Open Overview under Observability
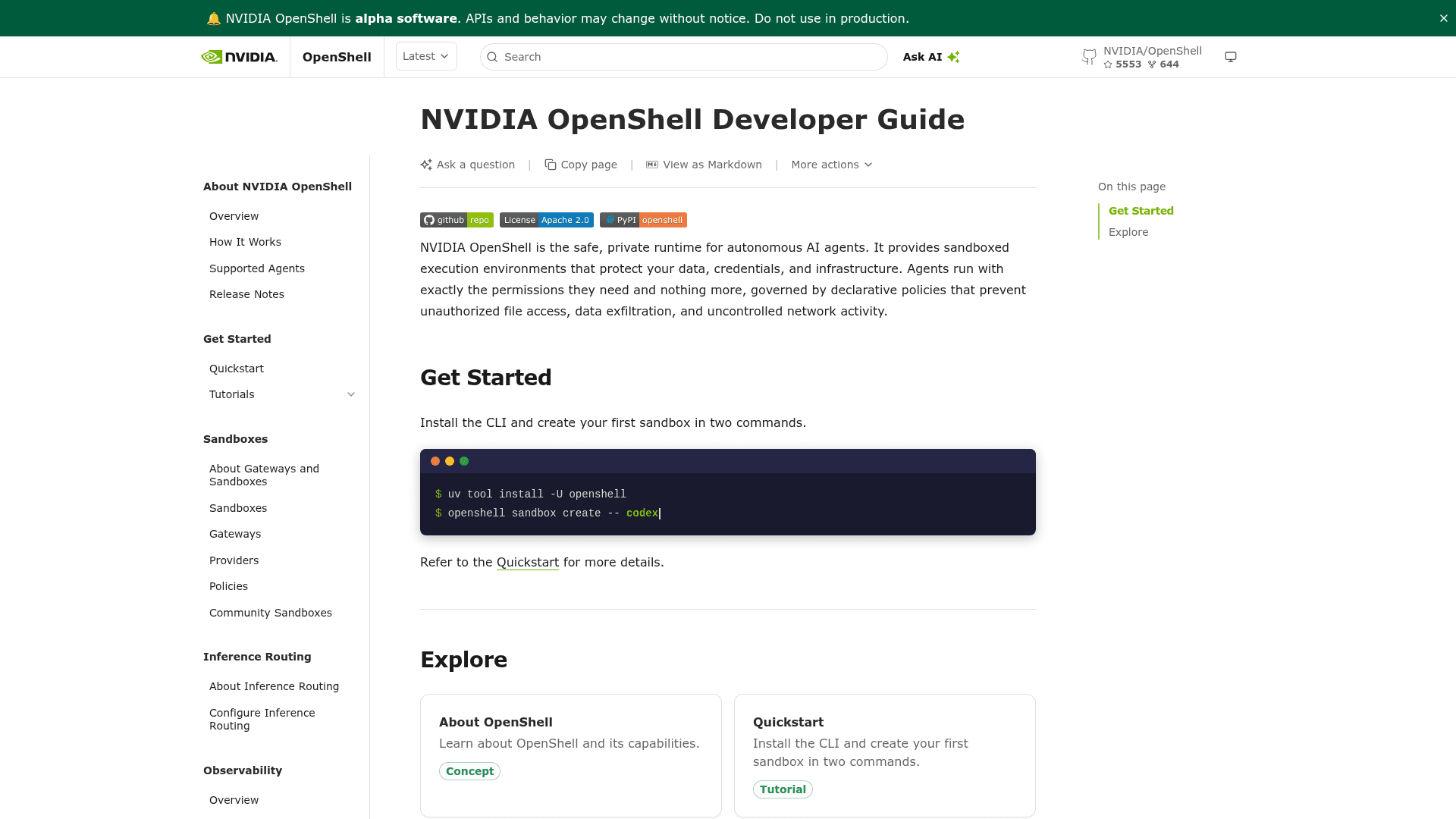The height and width of the screenshot is (819, 1456). [x=234, y=800]
